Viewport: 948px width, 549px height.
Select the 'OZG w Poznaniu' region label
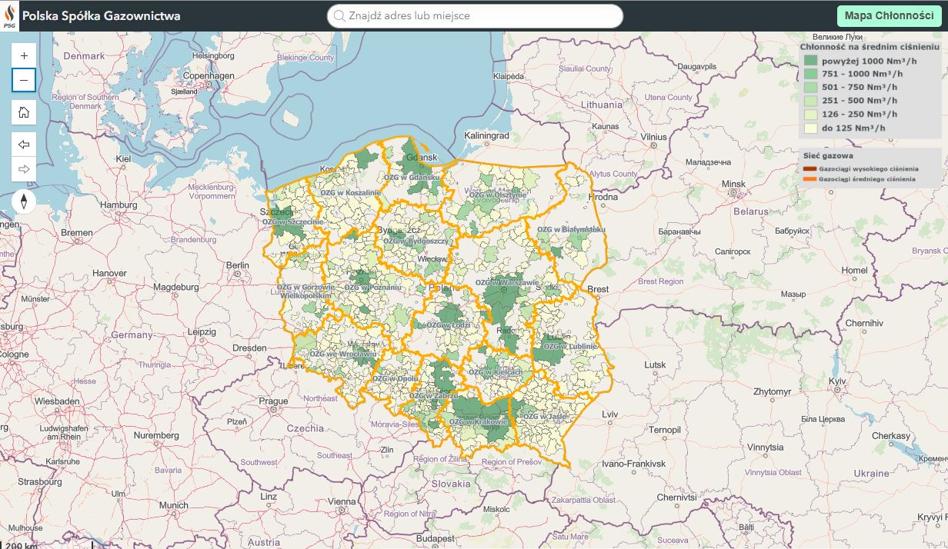click(372, 288)
